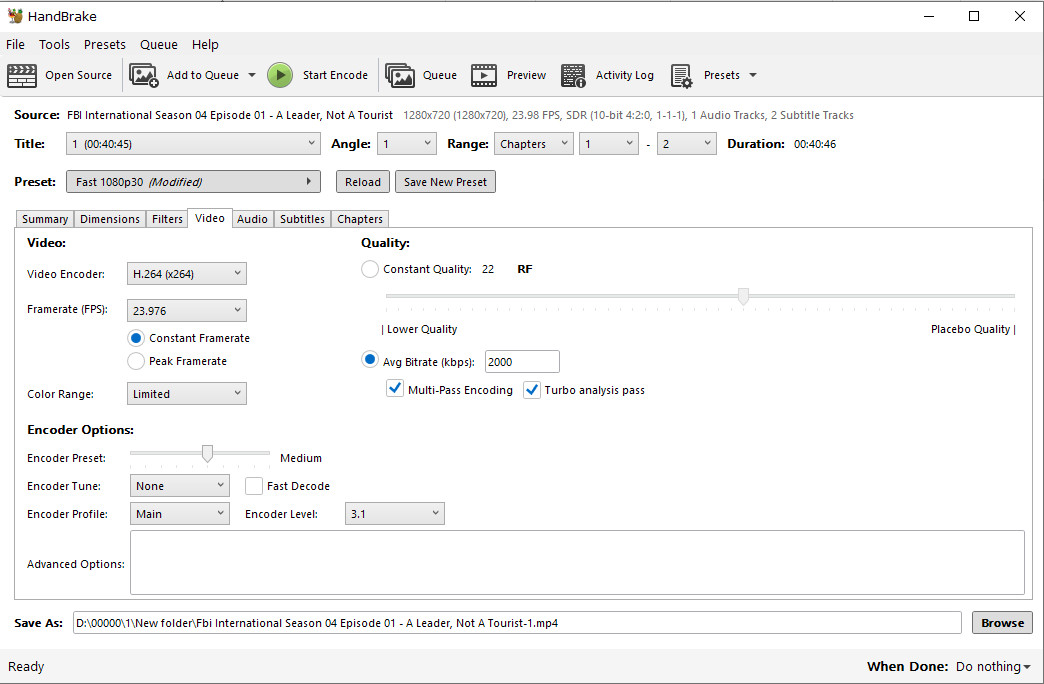
Task: Open the Video Encoder dropdown
Action: tap(186, 274)
